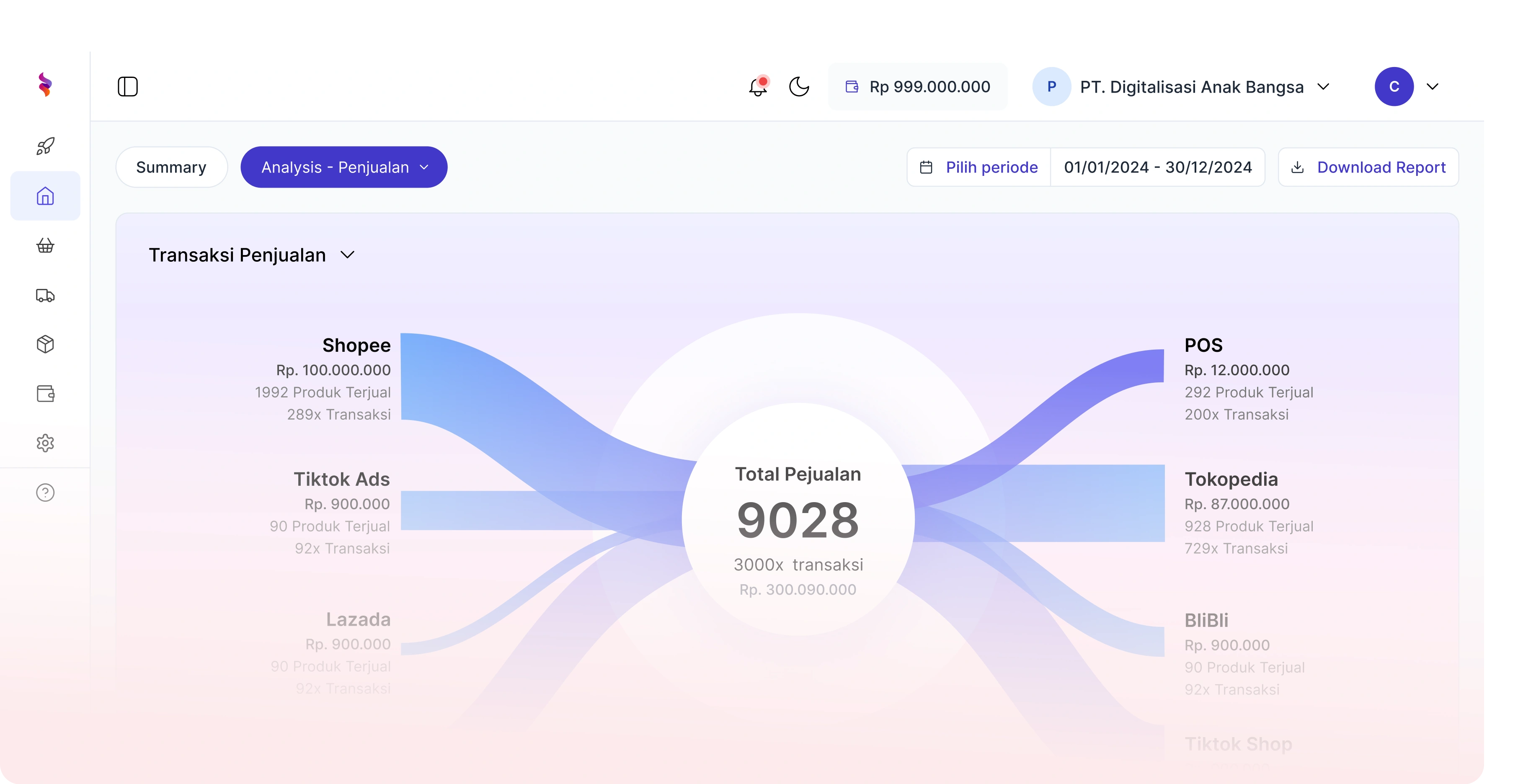1518x784 pixels.
Task: Toggle the sidebar collapse panel icon
Action: pyautogui.click(x=128, y=87)
